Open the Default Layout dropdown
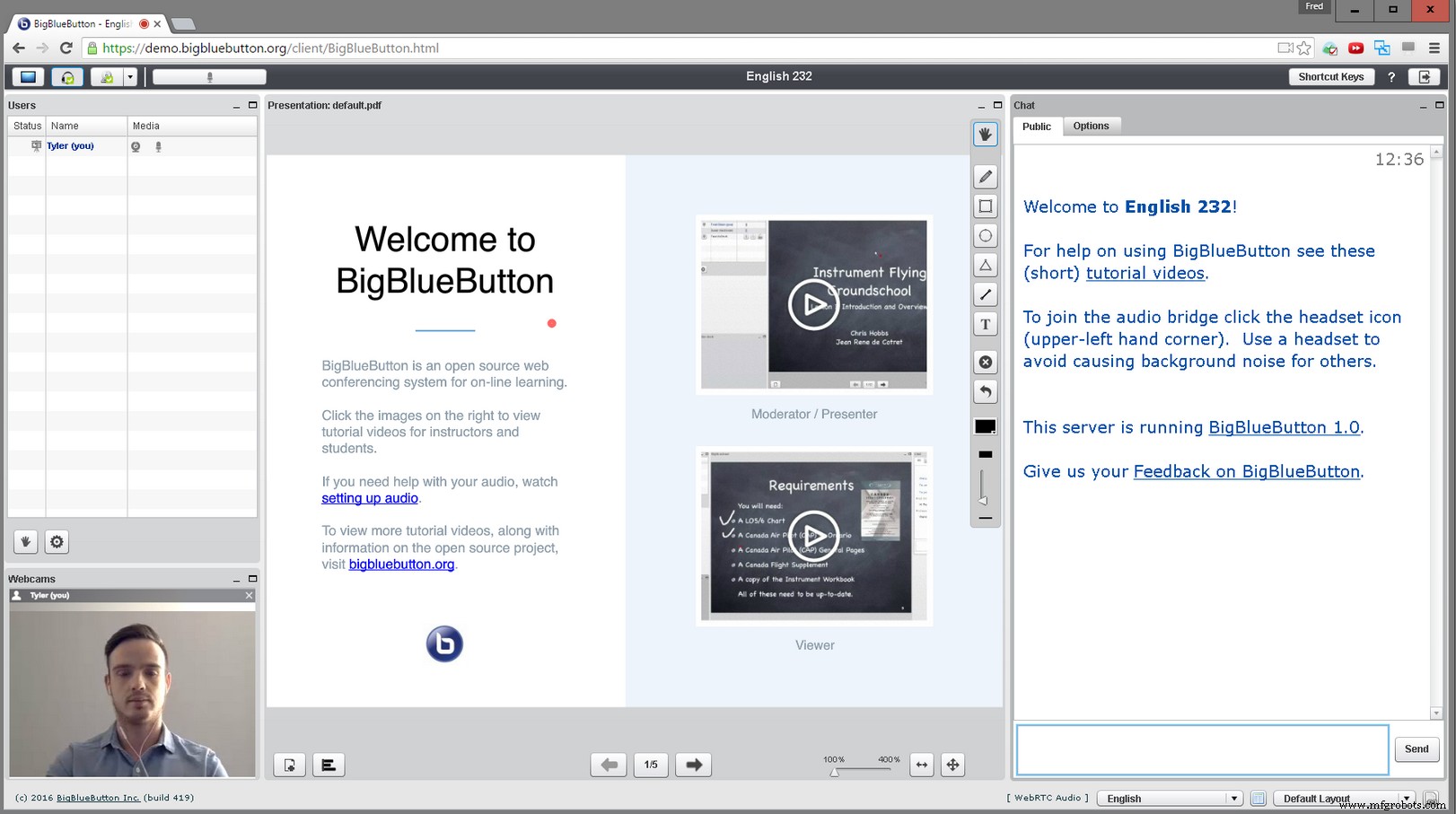 (1346, 799)
